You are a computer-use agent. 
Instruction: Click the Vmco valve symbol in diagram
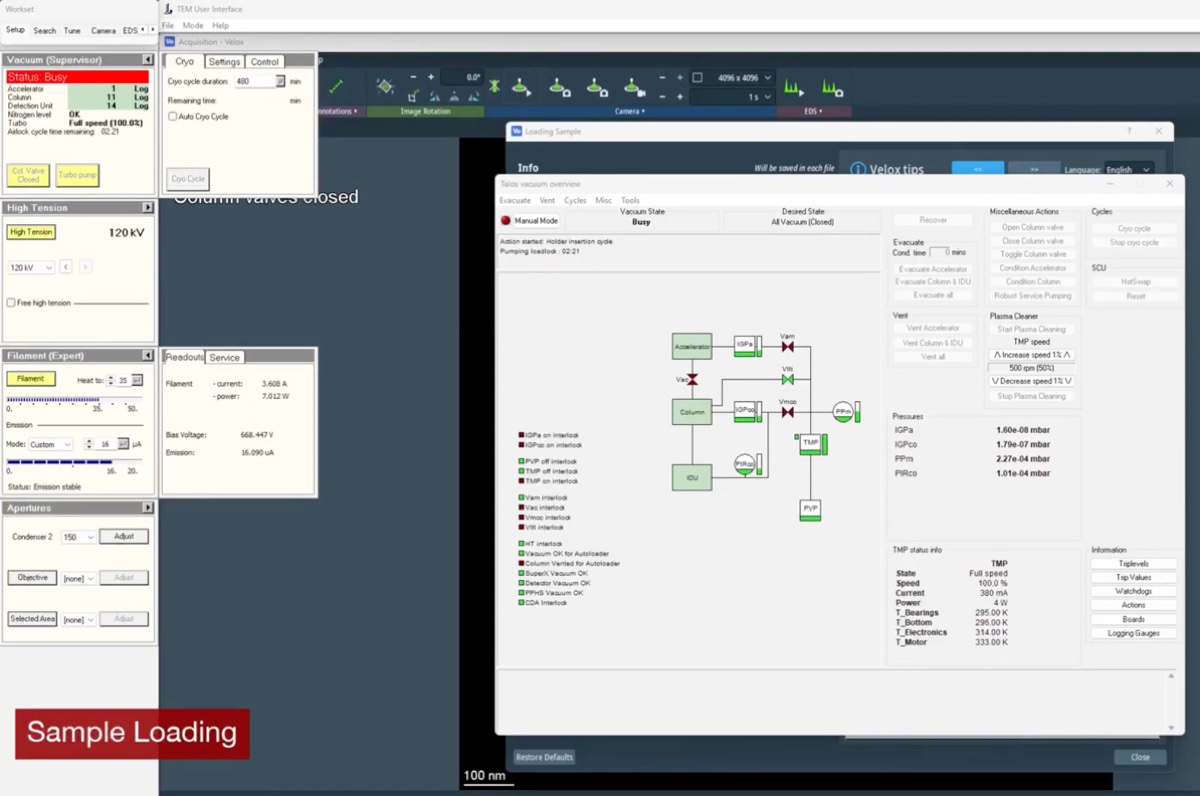pos(787,412)
